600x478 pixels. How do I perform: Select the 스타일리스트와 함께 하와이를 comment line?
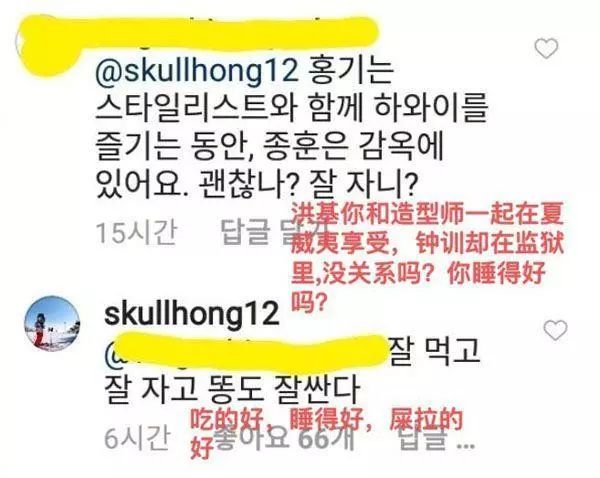pos(292,108)
